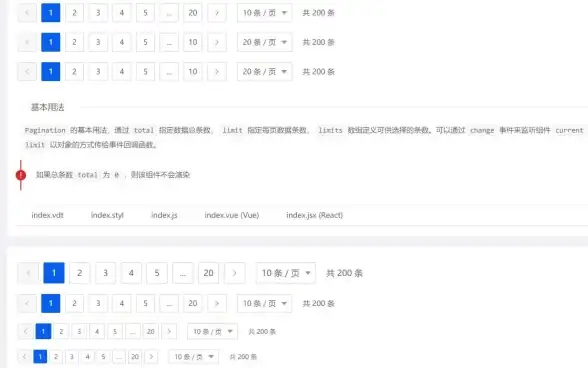Select page 4 in the largest pagination row

131,273
